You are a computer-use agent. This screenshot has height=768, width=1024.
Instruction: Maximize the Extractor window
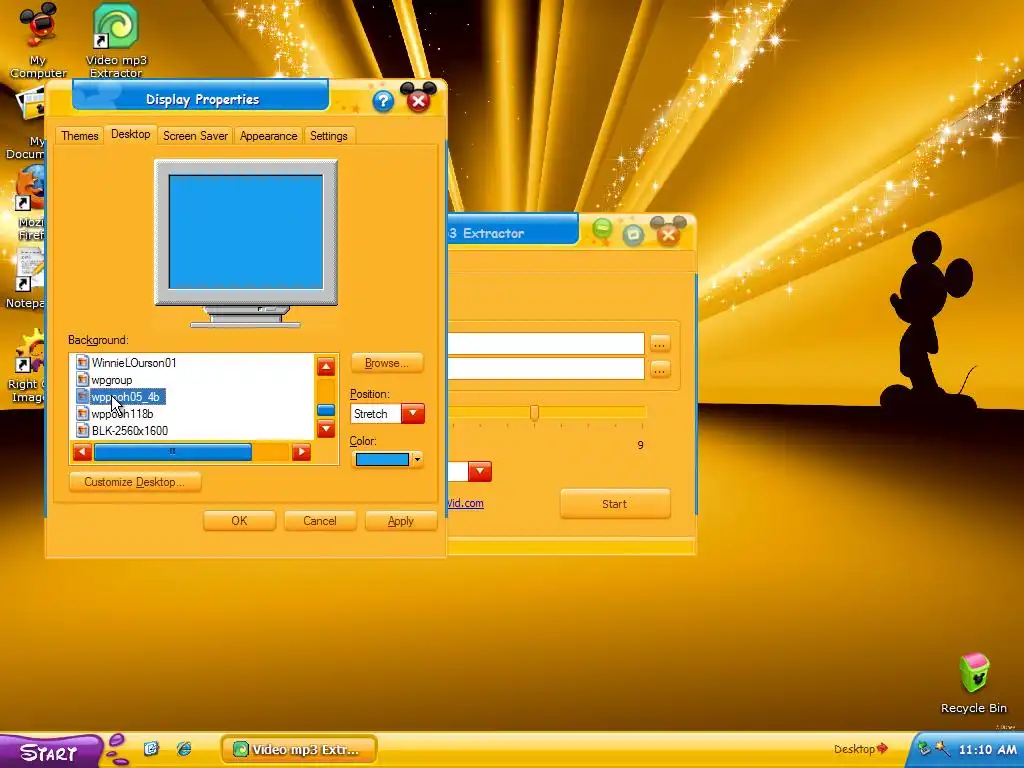click(x=633, y=234)
